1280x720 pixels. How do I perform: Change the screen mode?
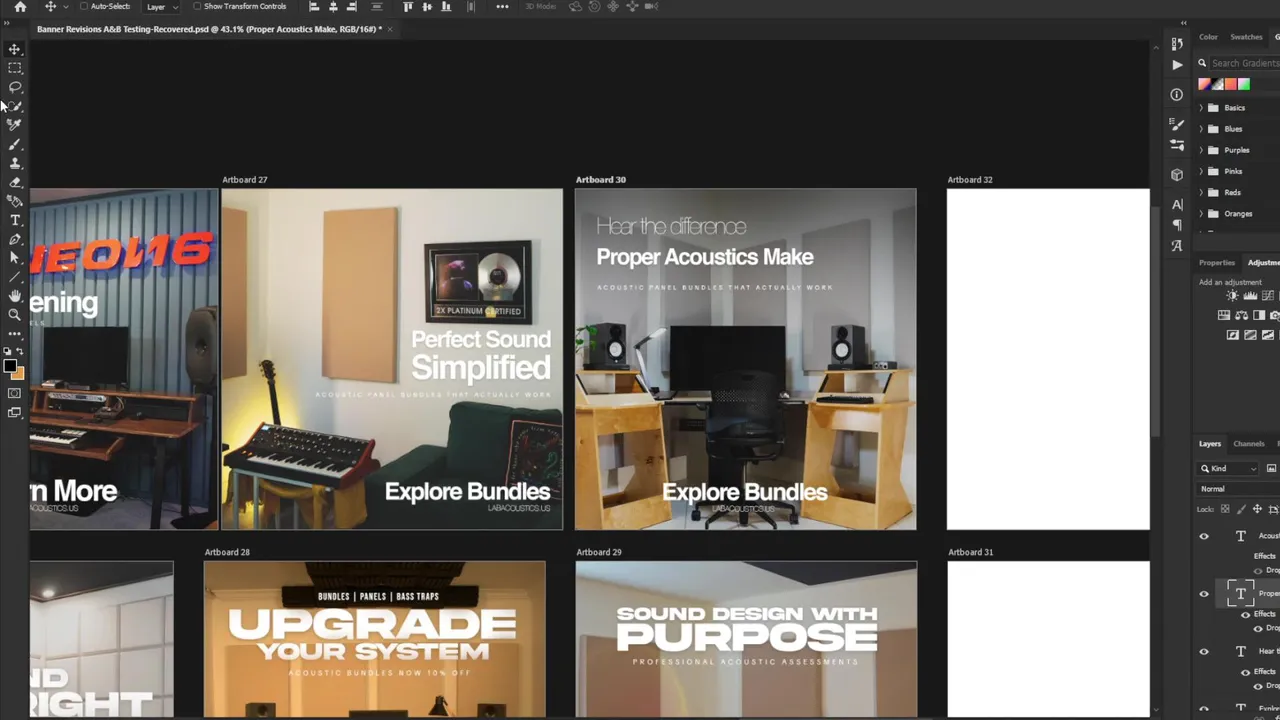point(15,412)
